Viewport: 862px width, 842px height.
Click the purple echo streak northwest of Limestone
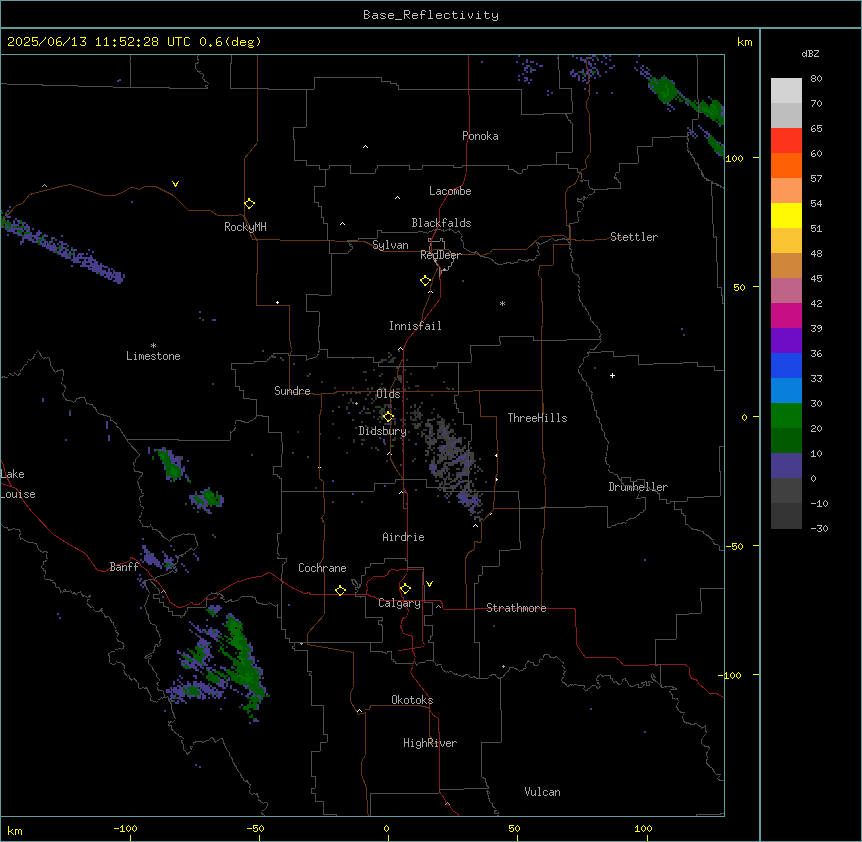tap(63, 247)
